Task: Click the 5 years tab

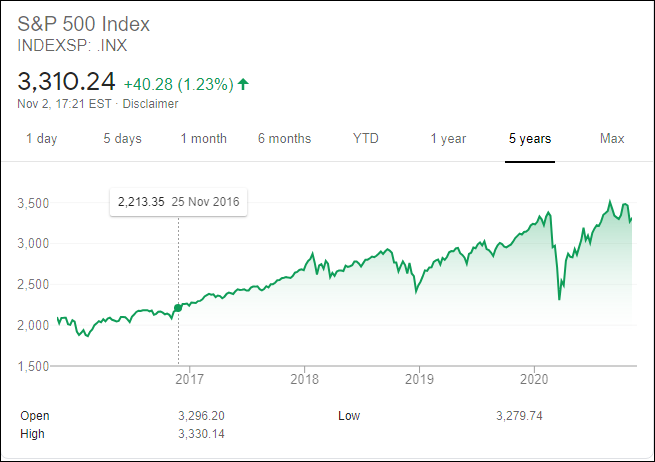Action: click(529, 139)
